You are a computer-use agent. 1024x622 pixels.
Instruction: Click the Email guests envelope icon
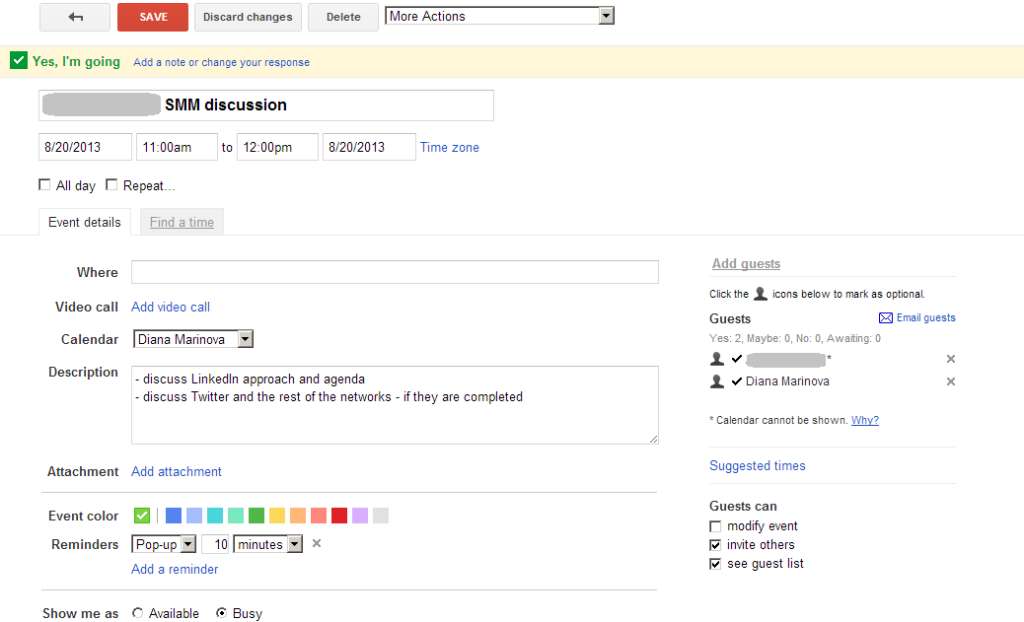tap(885, 318)
